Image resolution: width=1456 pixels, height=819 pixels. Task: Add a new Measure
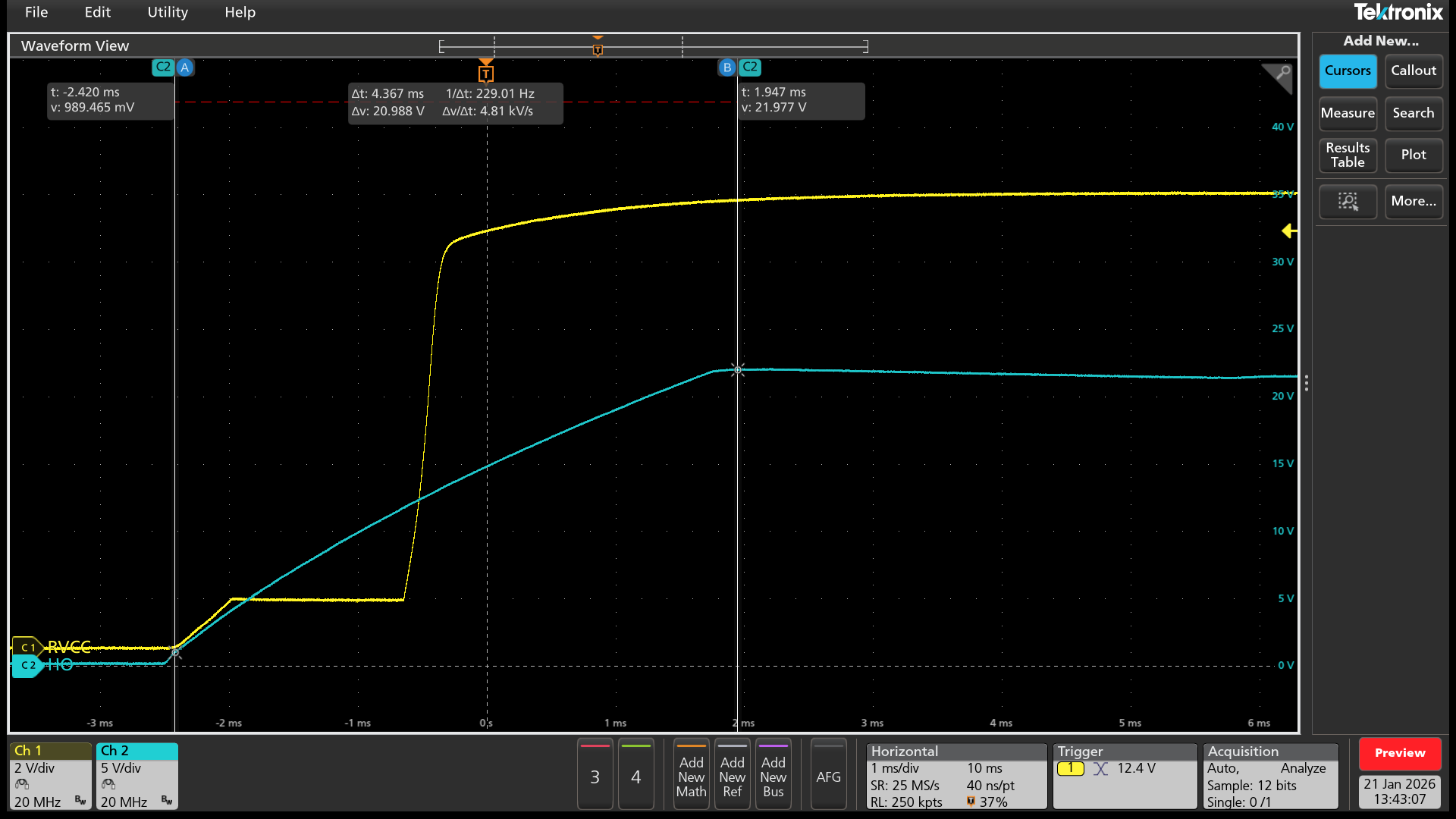1348,113
